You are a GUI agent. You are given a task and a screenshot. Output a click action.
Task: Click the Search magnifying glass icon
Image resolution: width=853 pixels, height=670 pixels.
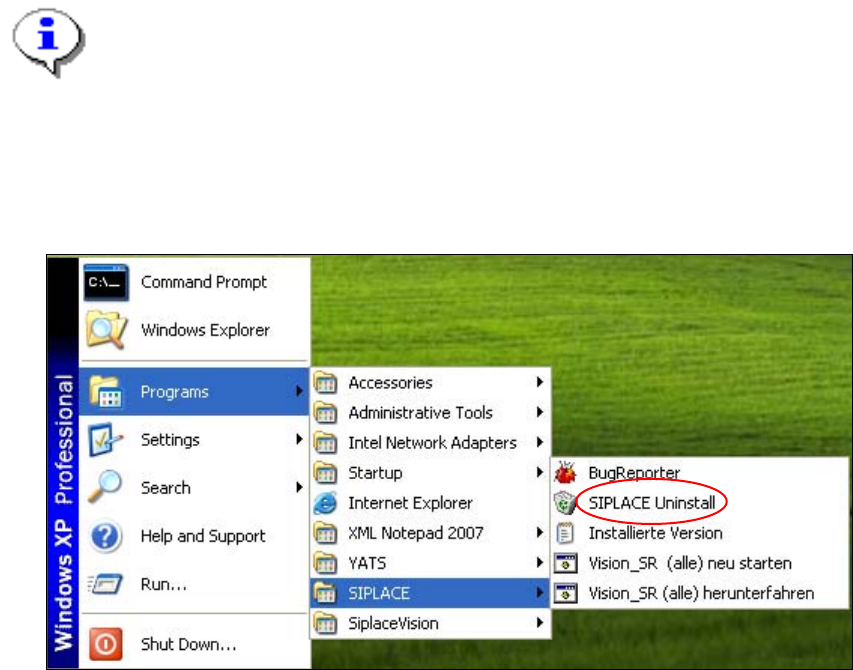pyautogui.click(x=105, y=486)
